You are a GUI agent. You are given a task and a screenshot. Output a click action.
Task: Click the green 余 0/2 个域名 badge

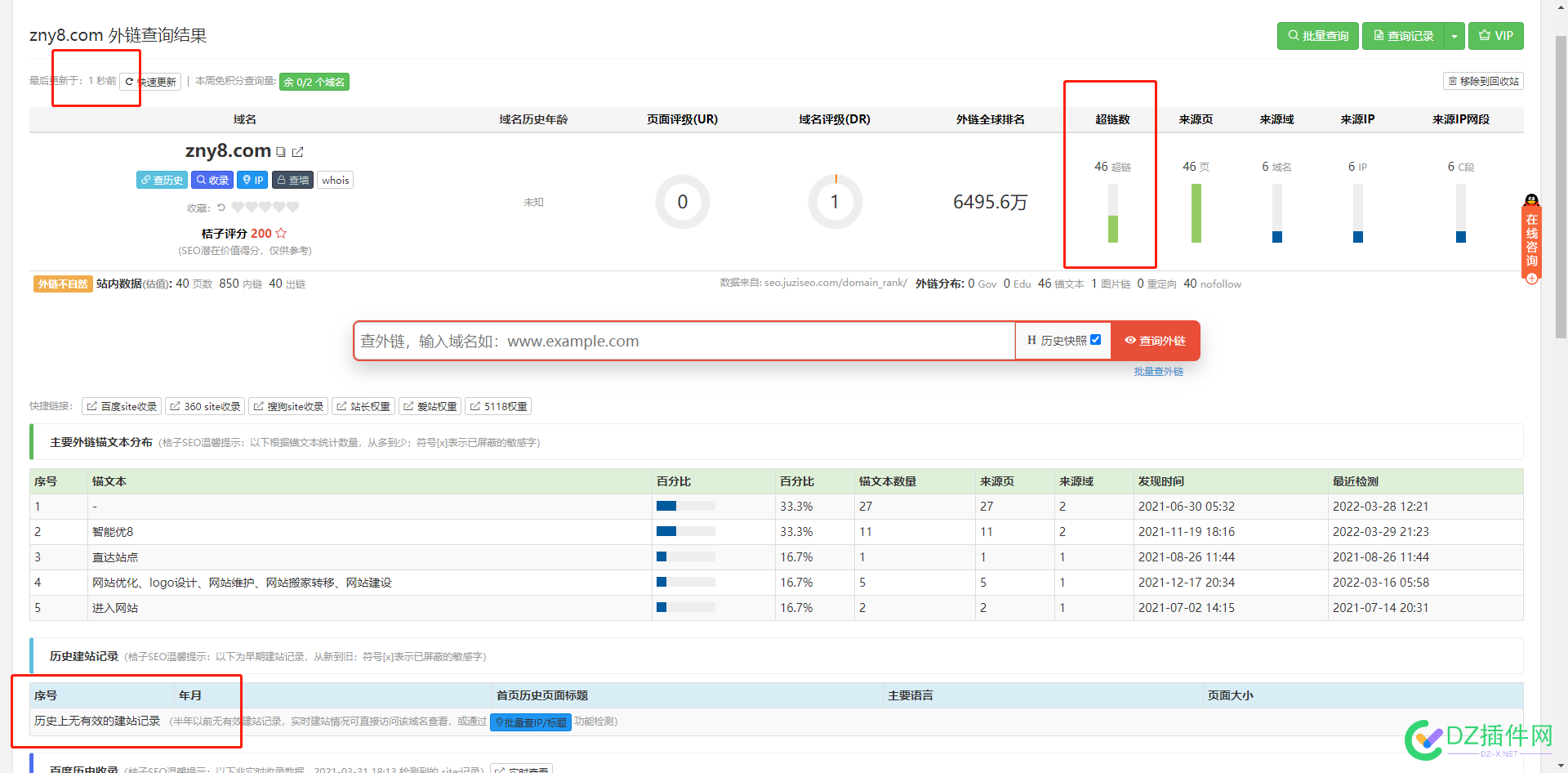point(314,82)
